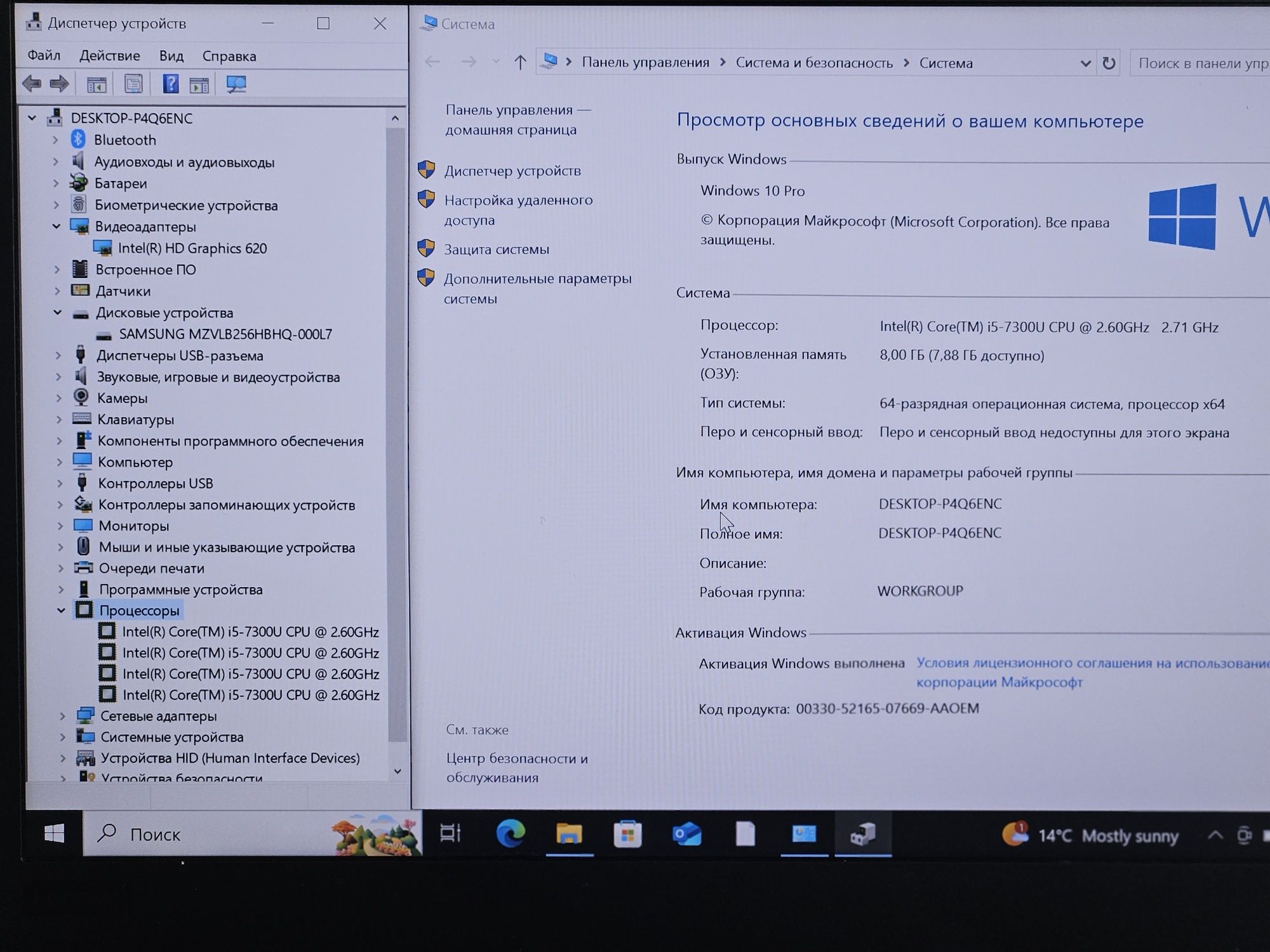Expand Аудиовходы и аудиовыходы node

[x=55, y=162]
